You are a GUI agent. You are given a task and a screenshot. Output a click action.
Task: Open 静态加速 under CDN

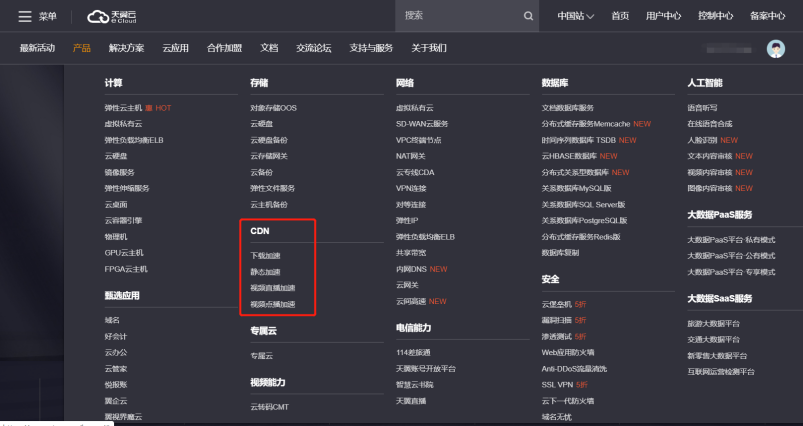coord(265,272)
